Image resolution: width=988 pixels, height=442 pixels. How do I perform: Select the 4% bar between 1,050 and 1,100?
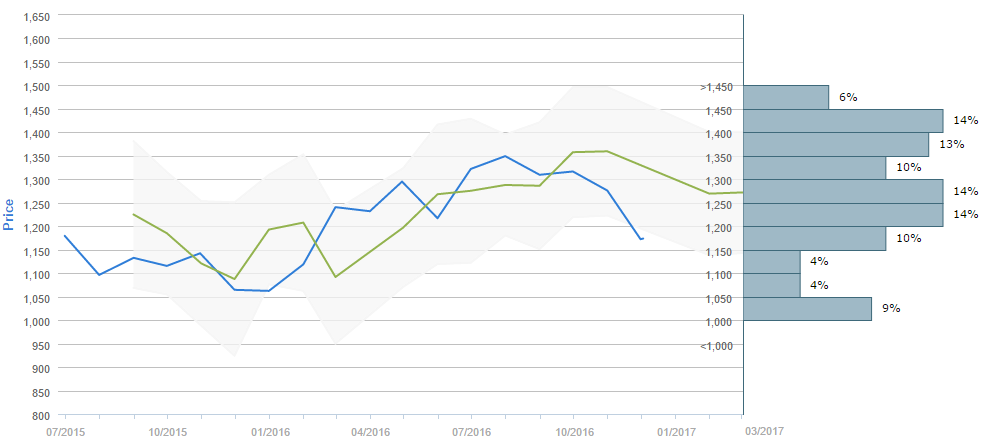coord(772,286)
